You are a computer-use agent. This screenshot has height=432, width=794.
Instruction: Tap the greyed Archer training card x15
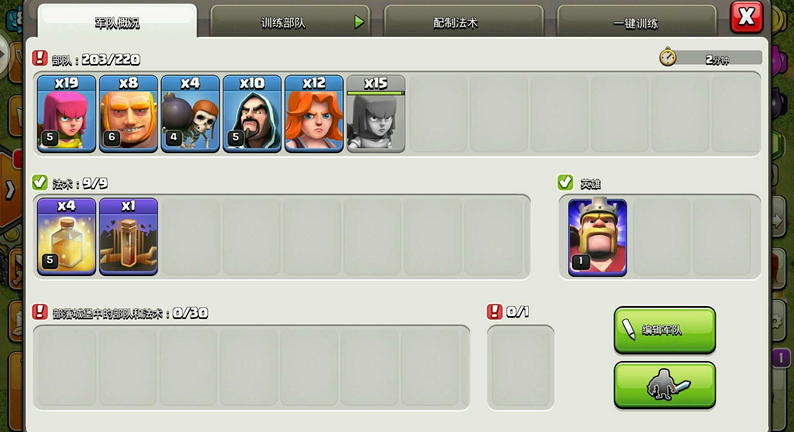[376, 113]
